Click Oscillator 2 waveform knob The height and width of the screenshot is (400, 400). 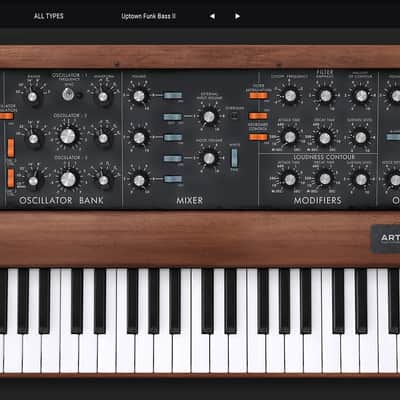coord(103,138)
